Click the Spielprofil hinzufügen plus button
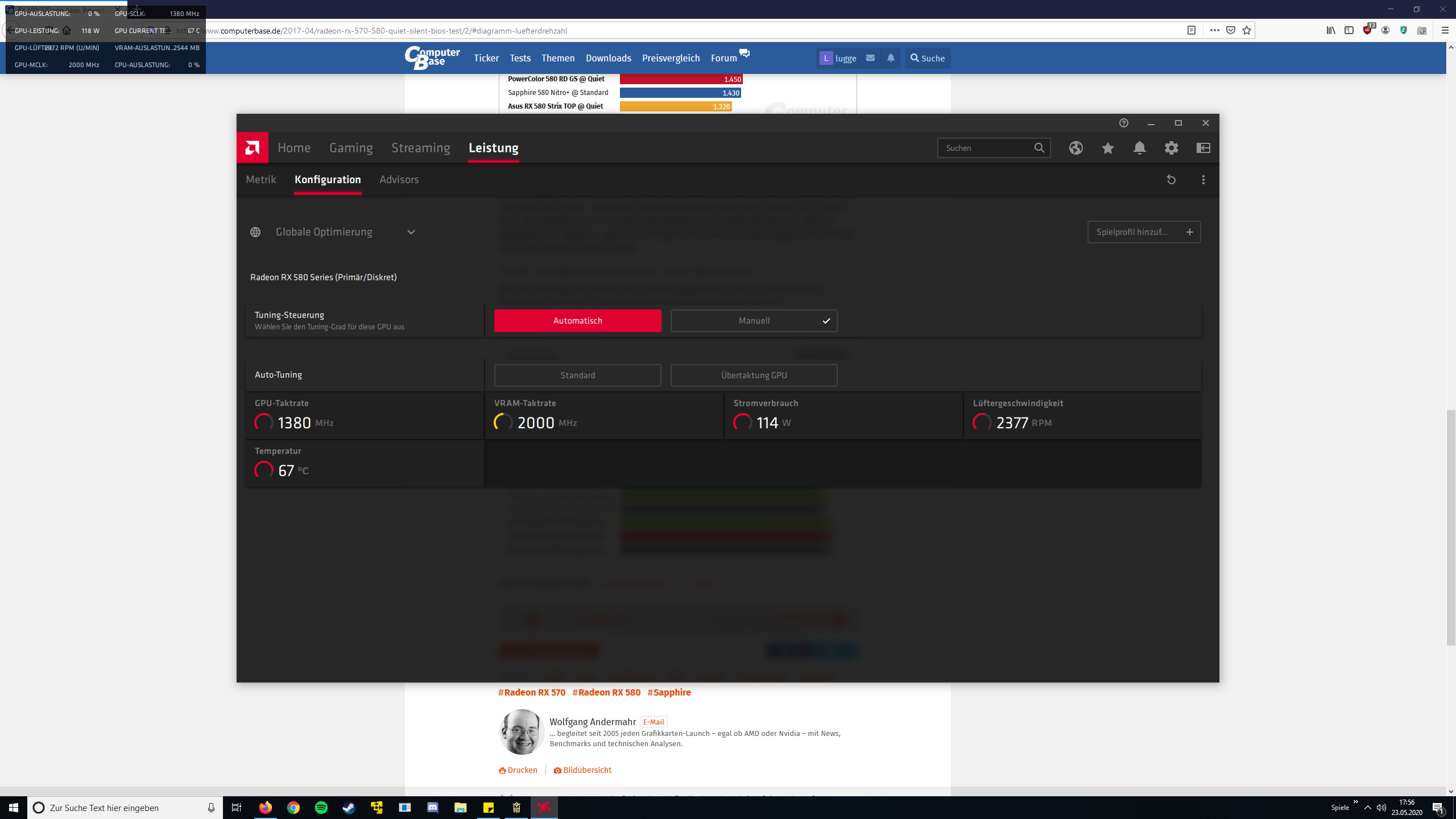 pyautogui.click(x=1189, y=232)
